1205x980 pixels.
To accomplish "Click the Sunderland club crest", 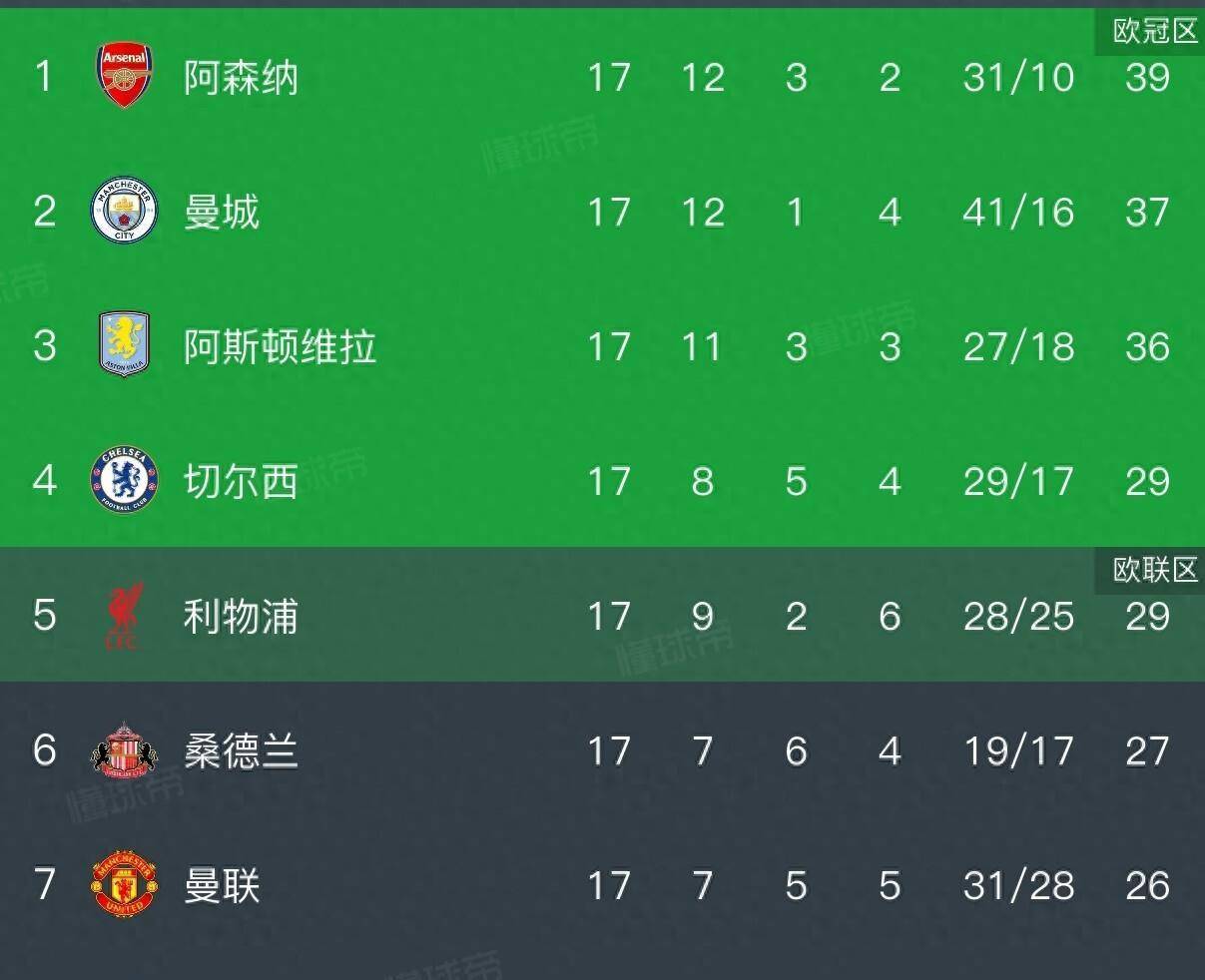I will click(x=124, y=750).
